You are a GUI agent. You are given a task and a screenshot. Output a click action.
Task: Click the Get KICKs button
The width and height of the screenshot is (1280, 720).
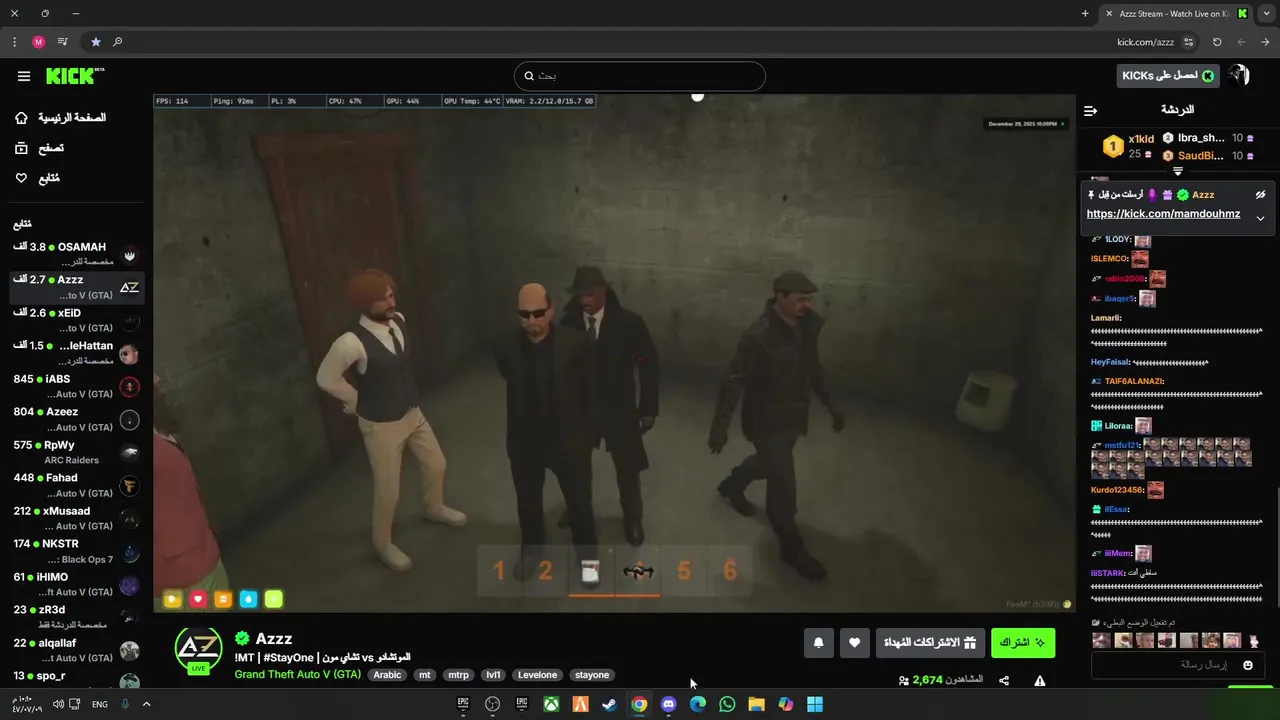(1169, 76)
